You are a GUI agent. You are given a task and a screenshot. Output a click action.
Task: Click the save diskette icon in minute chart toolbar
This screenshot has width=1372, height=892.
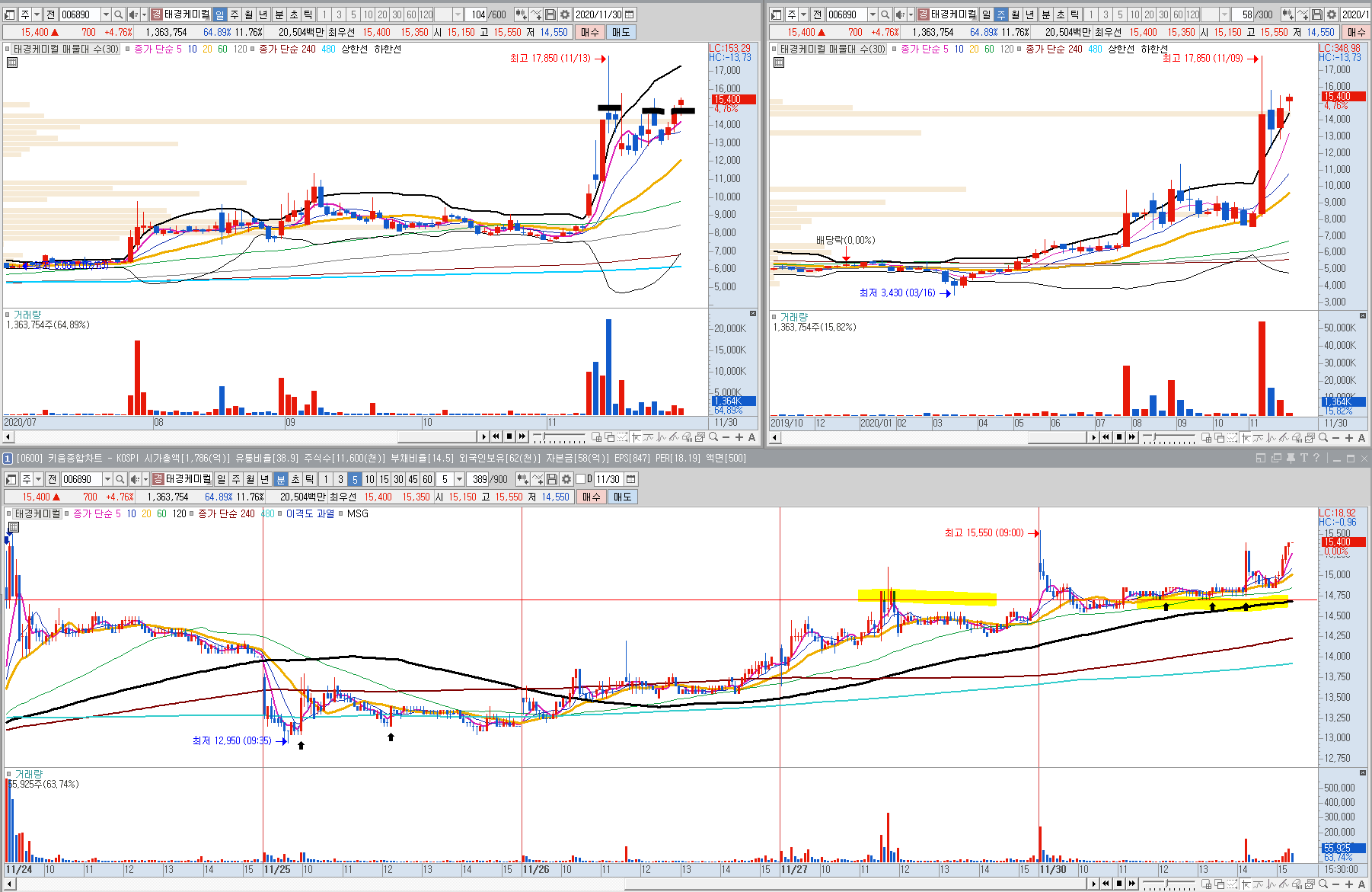pyautogui.click(x=552, y=479)
